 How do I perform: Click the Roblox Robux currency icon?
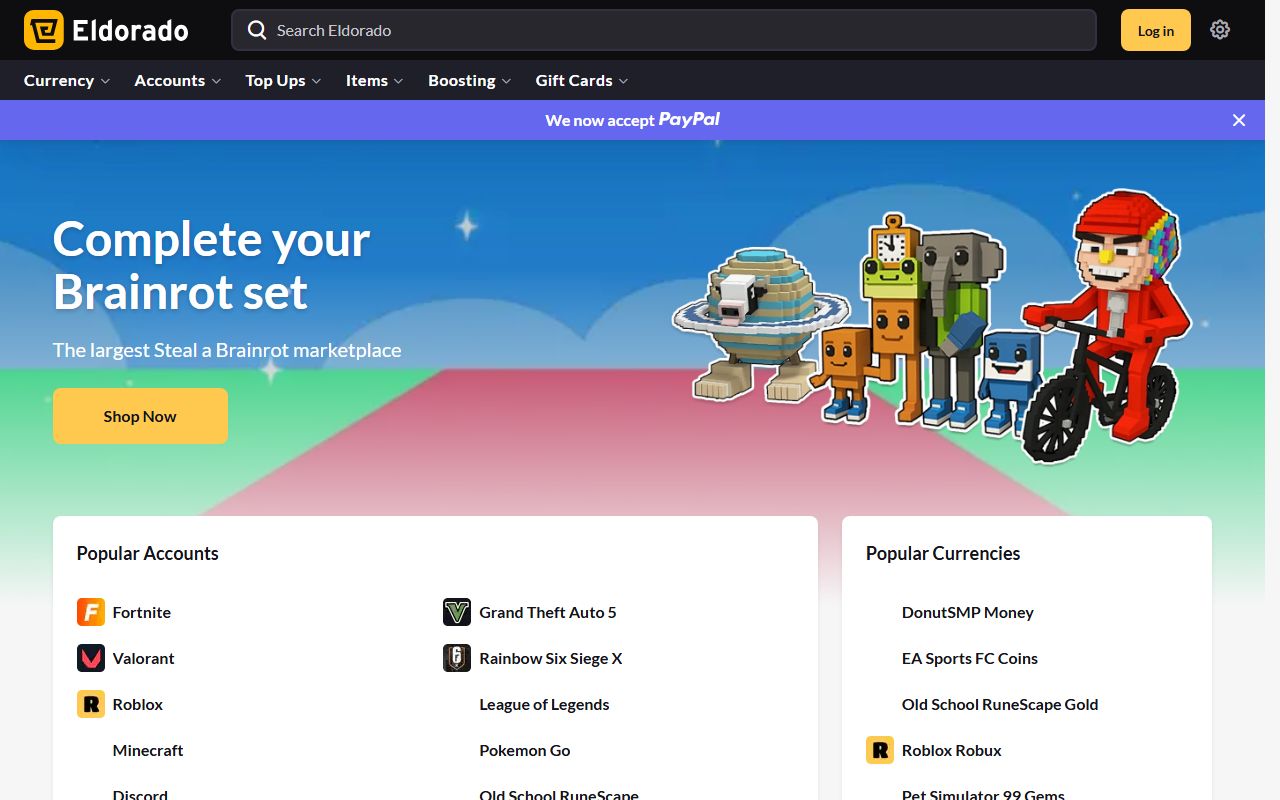pyautogui.click(x=880, y=750)
